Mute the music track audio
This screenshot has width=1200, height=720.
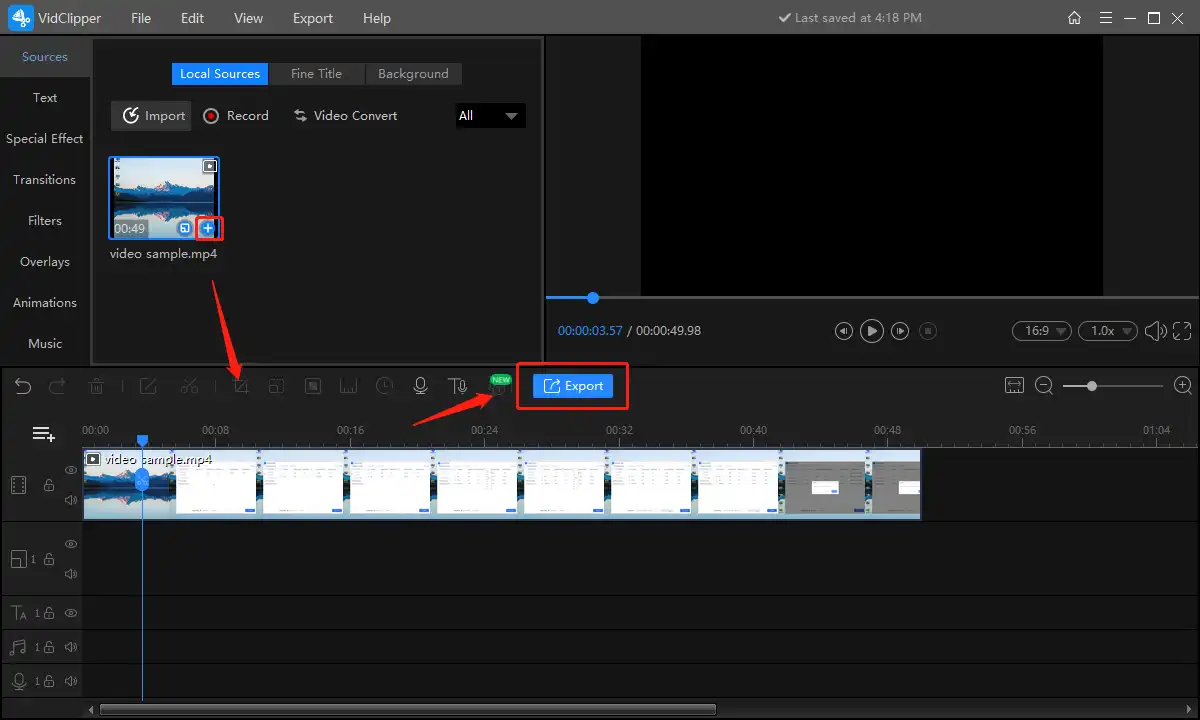click(x=71, y=647)
